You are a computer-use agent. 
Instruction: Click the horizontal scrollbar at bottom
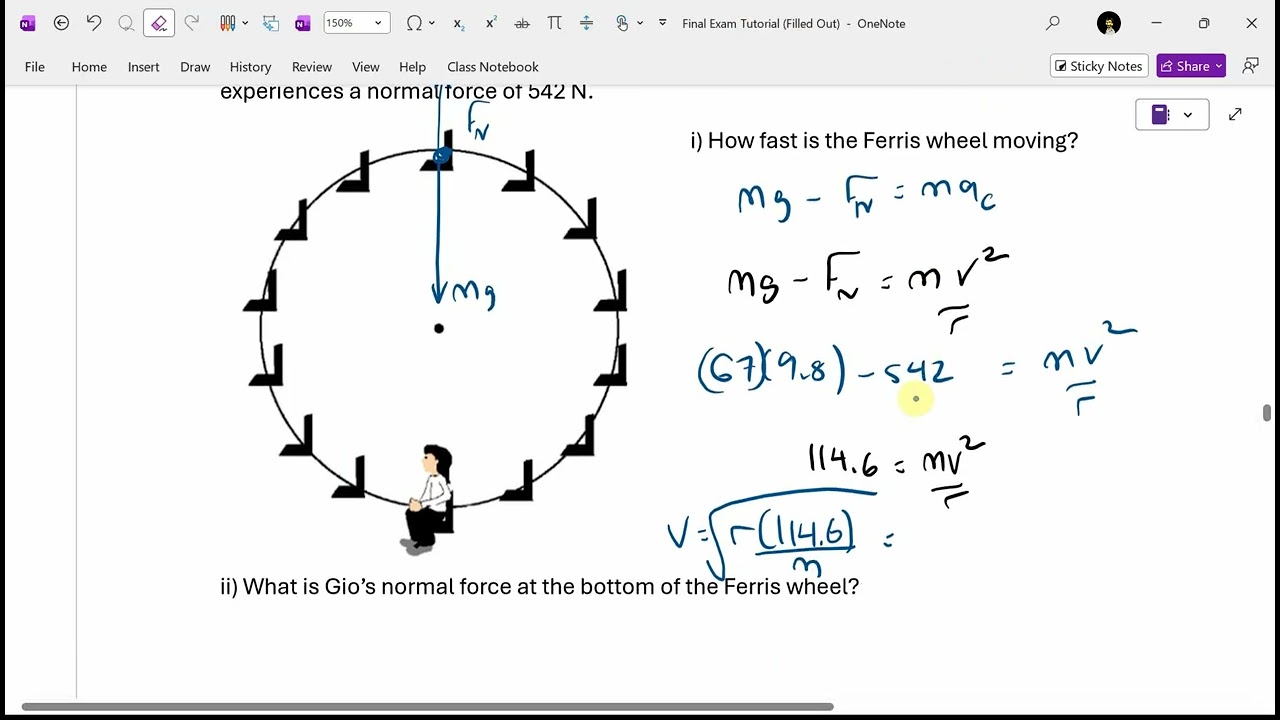(428, 707)
